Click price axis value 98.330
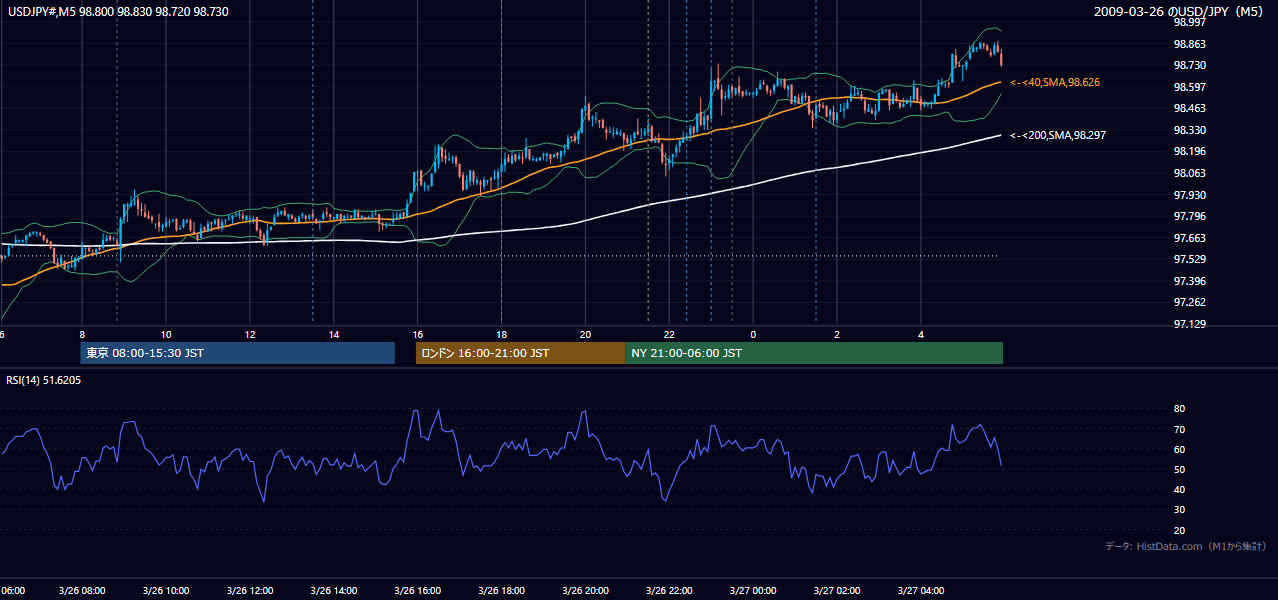 (x=1191, y=130)
